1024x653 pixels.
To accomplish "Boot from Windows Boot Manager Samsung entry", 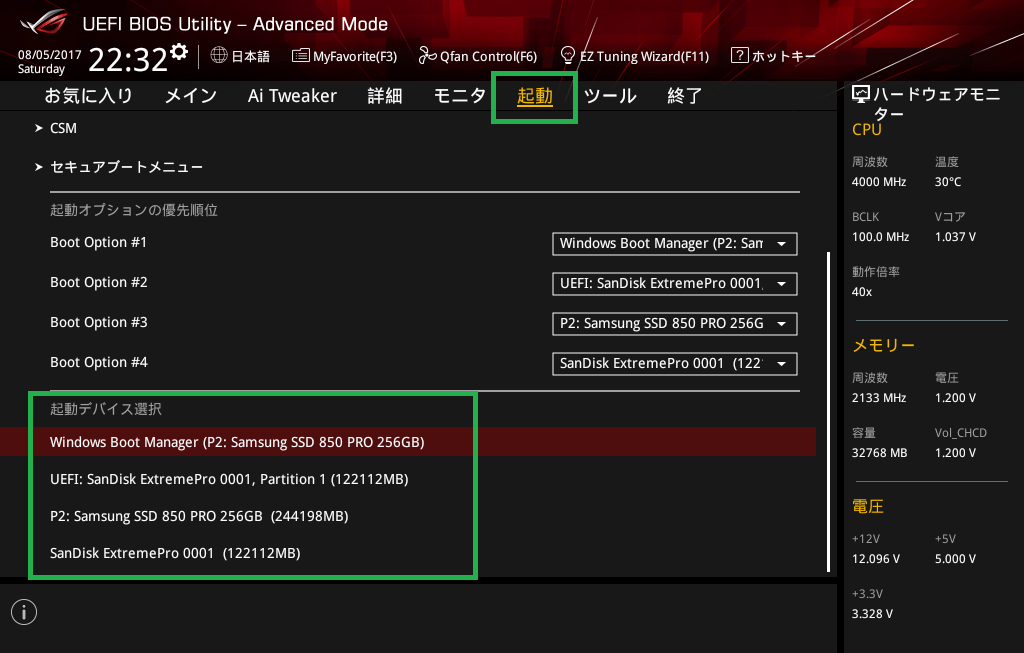I will tap(408, 442).
